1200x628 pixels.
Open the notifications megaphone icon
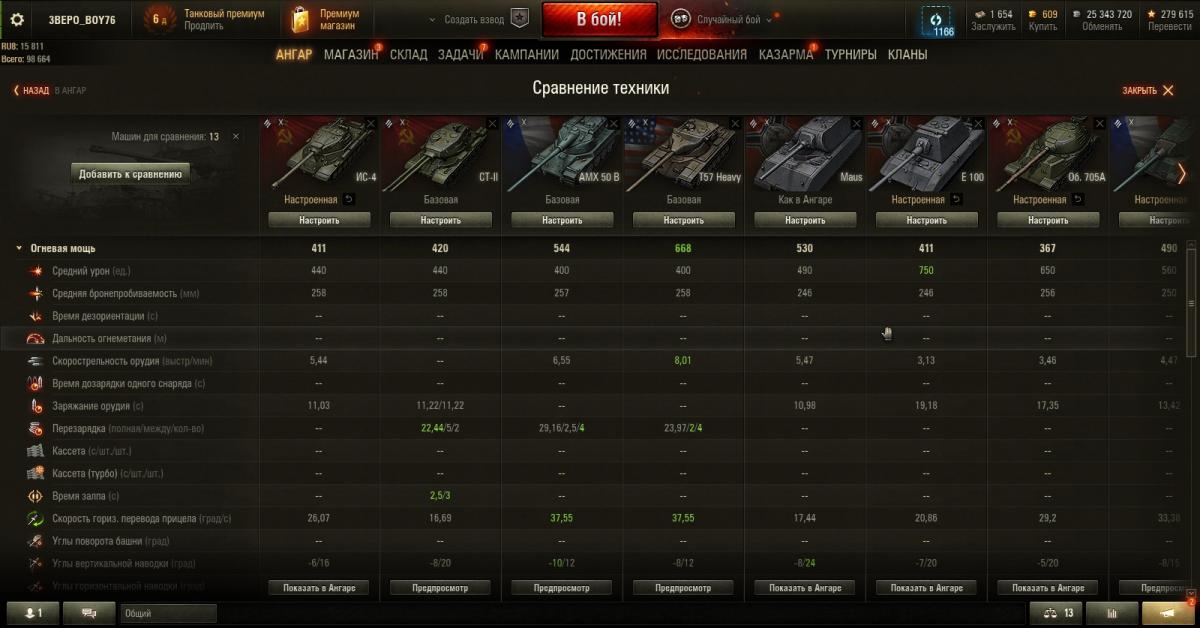click(1167, 613)
